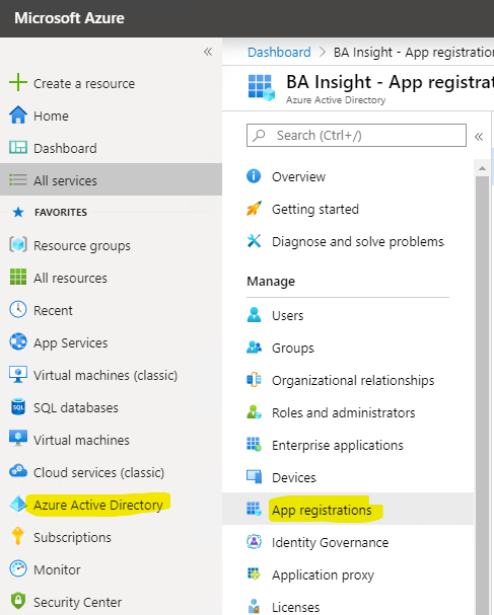Screen dimensions: 494x615
Task: Click the App Services globe icon
Action: [18, 342]
